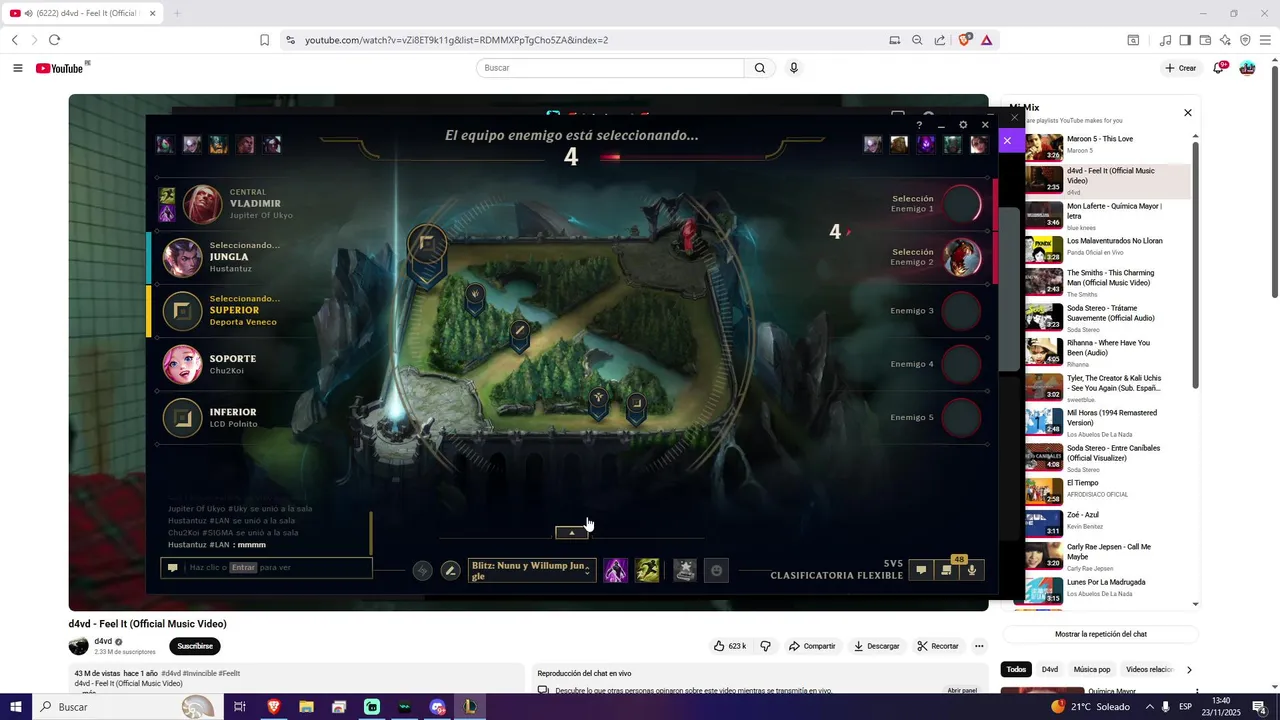Click the Descargar download button
The height and width of the screenshot is (720, 1280).
(876, 646)
